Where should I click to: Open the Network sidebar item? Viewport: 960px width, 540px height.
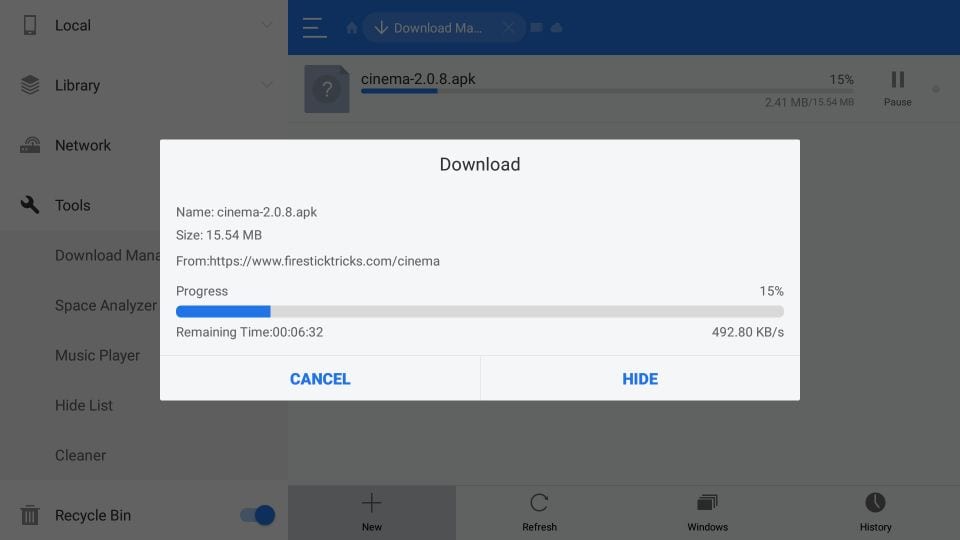click(x=83, y=145)
